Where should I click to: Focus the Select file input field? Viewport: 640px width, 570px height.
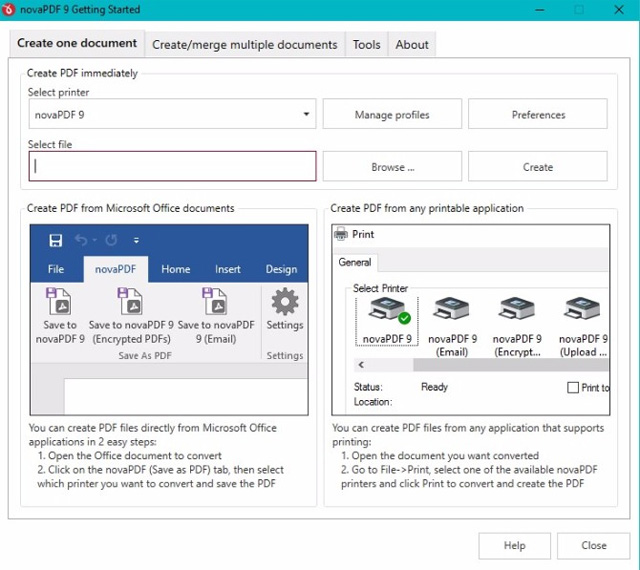[x=172, y=167]
